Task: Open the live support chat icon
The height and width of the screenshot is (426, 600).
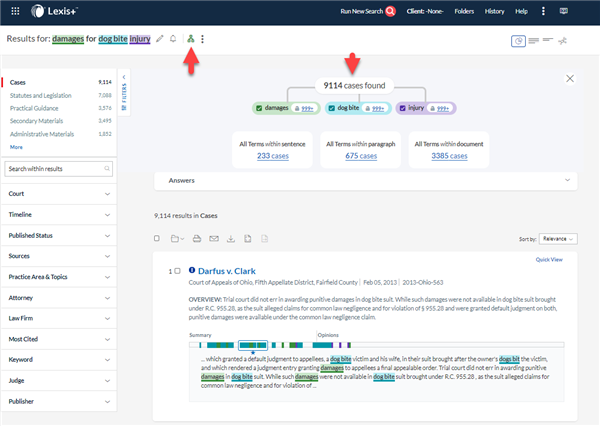Action: coord(564,11)
